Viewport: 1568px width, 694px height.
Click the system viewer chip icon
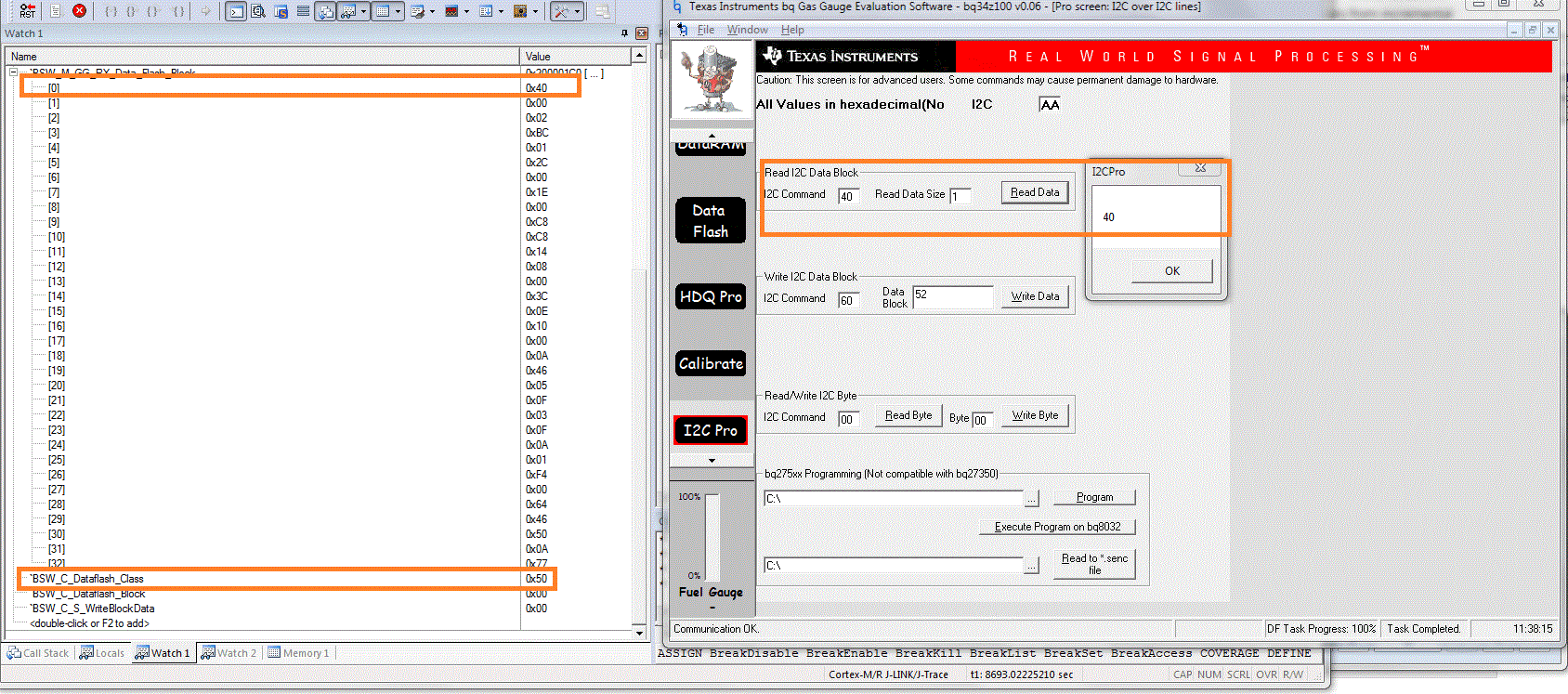(520, 11)
